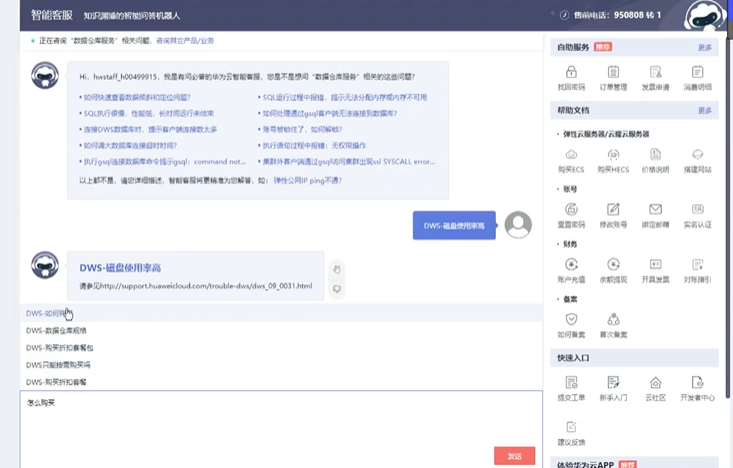
Task: Choose the last suggestion DWS-购买折扣套餐
Action: (281, 382)
